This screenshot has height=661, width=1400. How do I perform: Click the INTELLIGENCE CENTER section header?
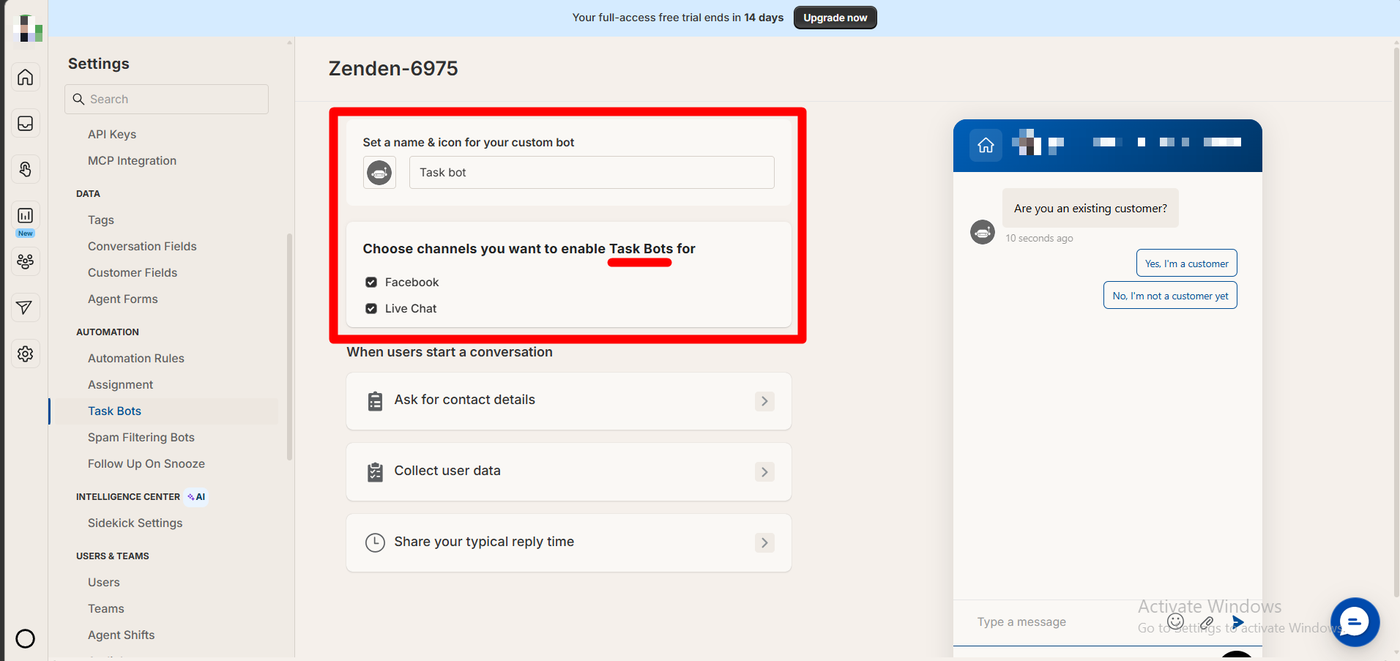click(x=128, y=497)
